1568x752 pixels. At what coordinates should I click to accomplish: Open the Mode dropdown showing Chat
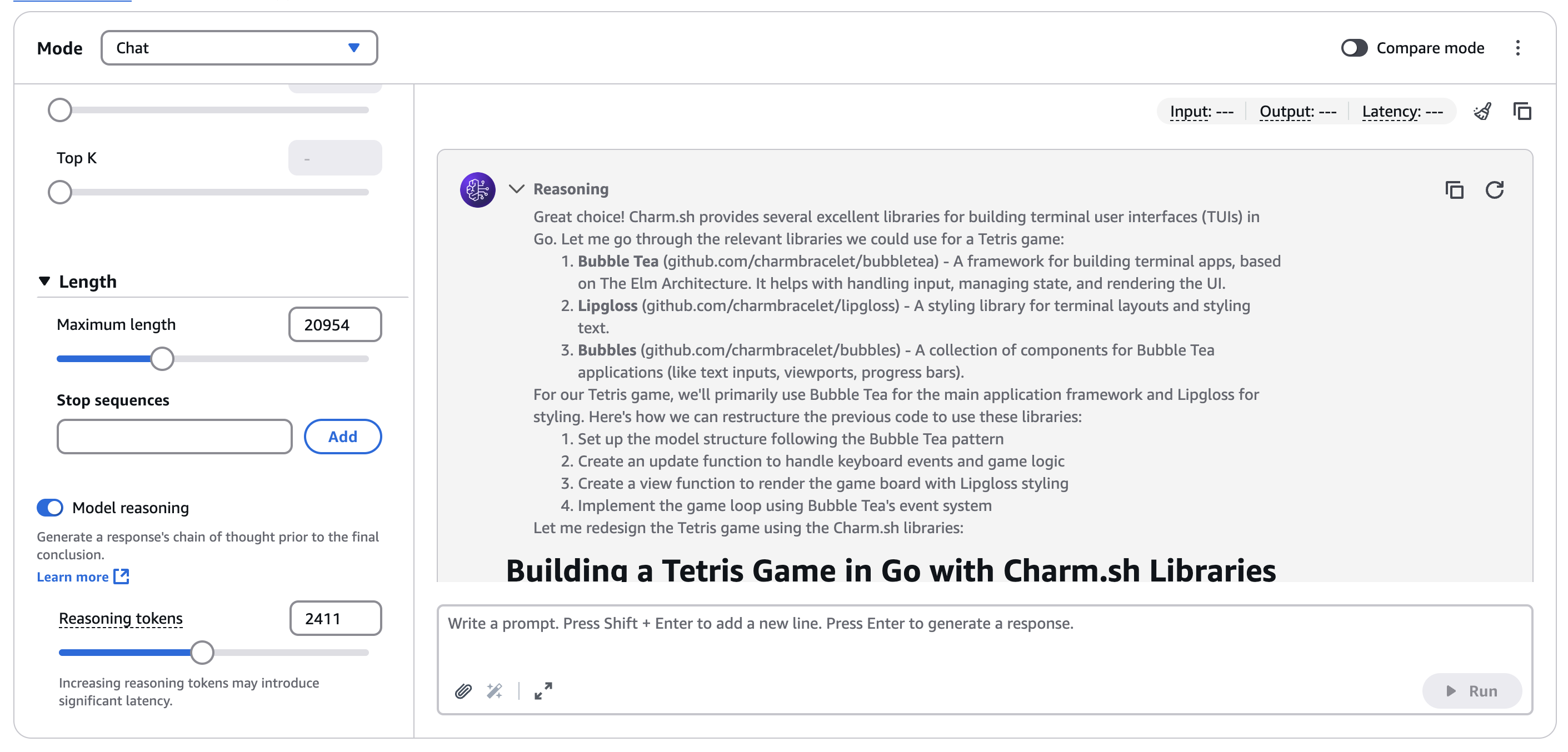tap(238, 48)
